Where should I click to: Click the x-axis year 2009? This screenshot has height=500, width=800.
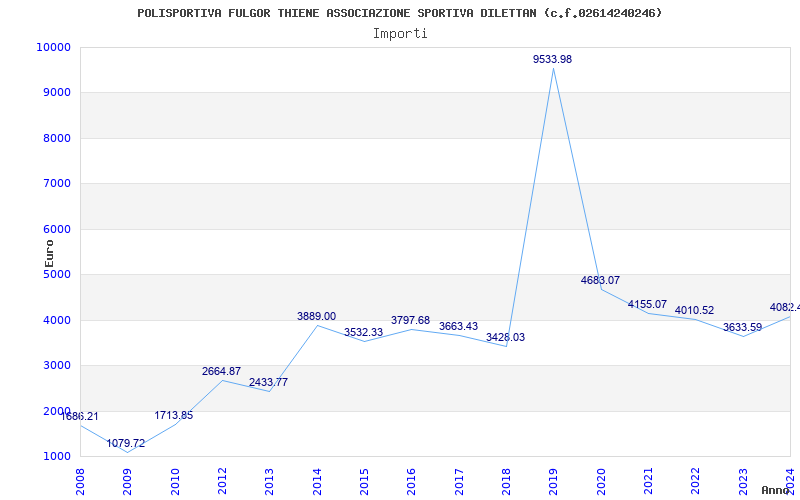128,481
